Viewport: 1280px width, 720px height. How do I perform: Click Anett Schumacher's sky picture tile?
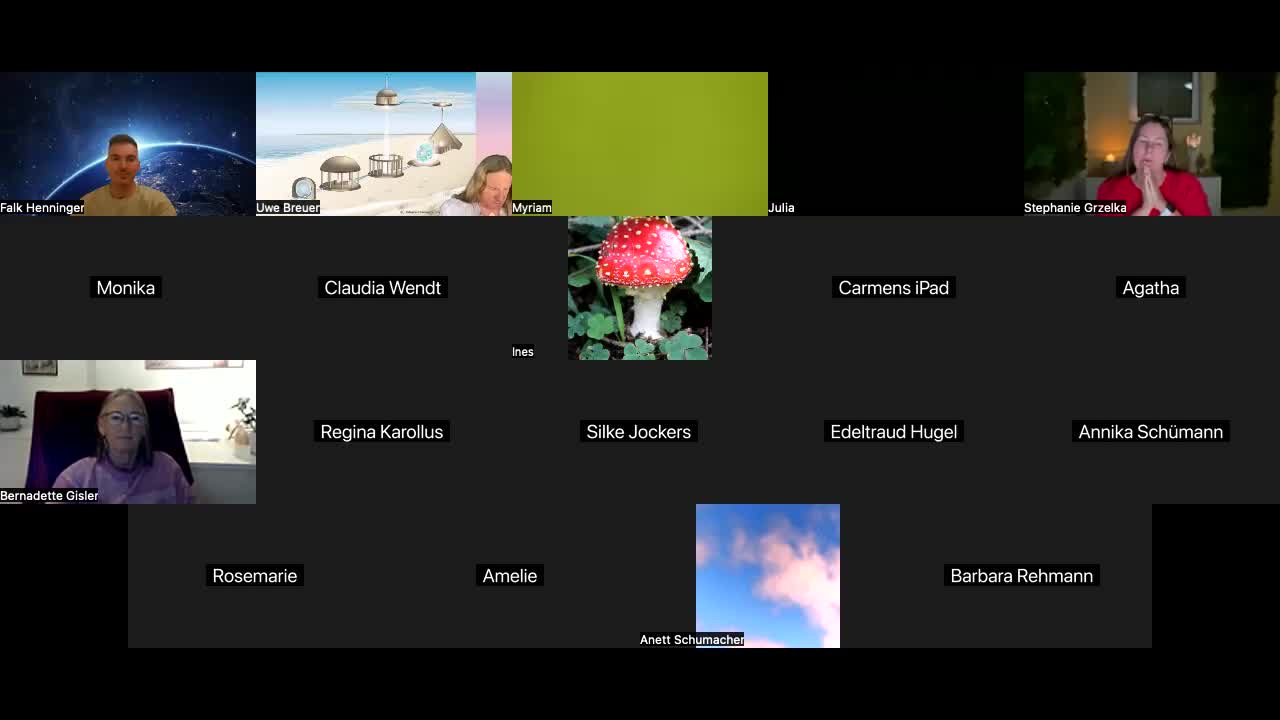point(768,576)
